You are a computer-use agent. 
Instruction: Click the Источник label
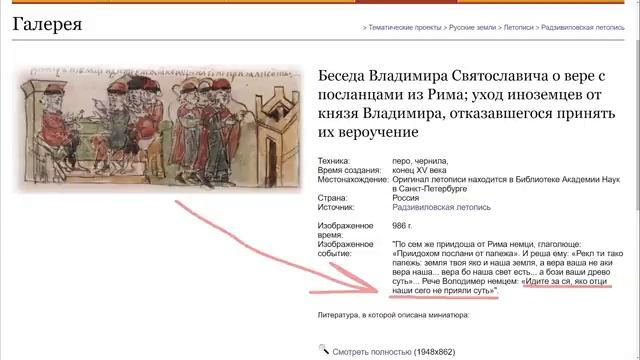click(x=336, y=207)
